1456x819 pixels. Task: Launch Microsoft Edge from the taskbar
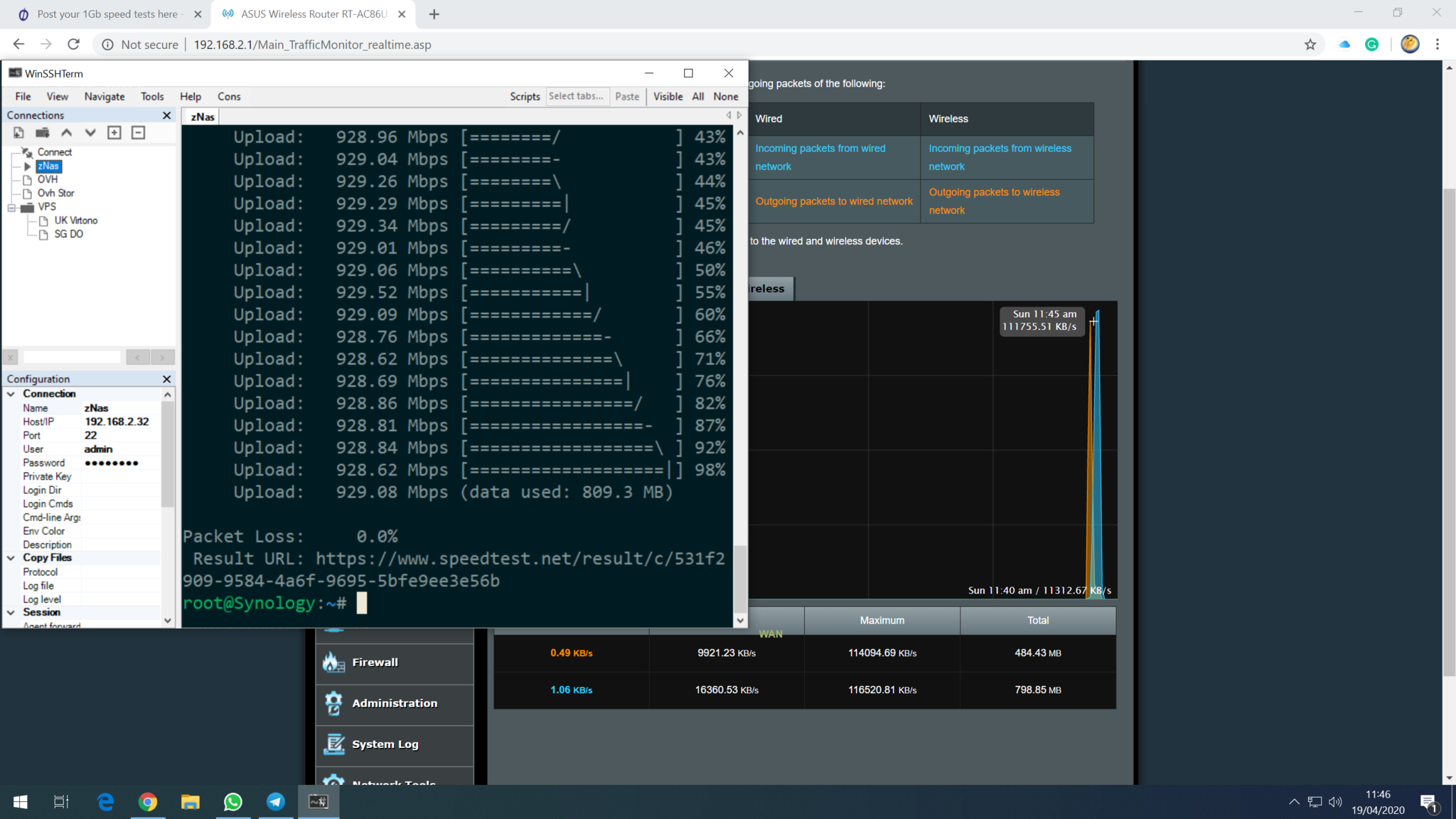tap(105, 802)
